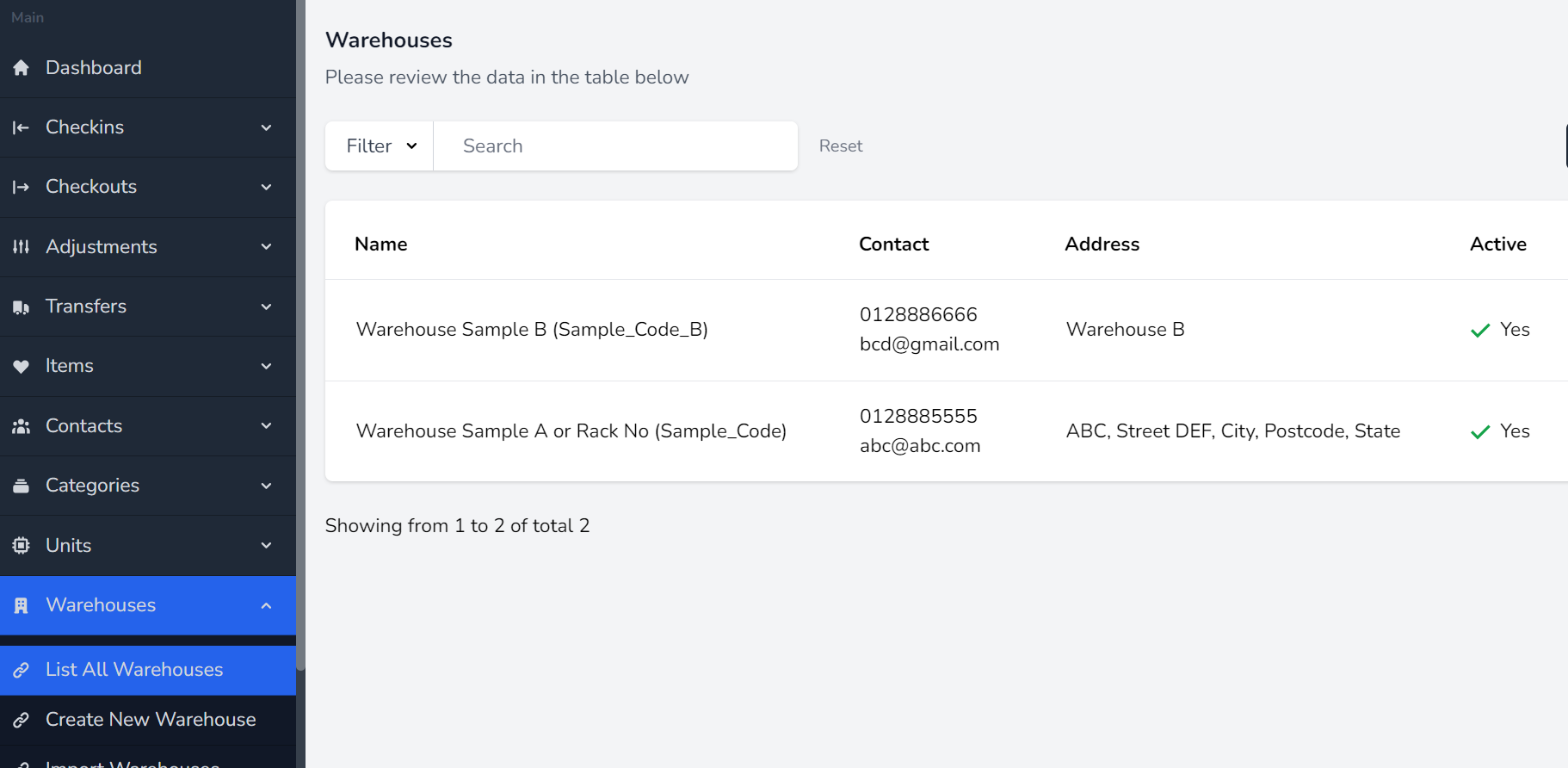The height and width of the screenshot is (768, 1568).
Task: Expand the Checkins menu chevron
Action: [266, 127]
